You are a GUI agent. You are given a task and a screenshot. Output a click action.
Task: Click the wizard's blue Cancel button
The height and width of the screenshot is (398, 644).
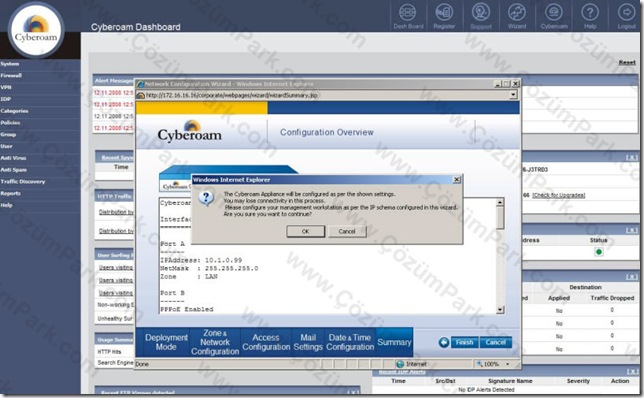pos(496,342)
